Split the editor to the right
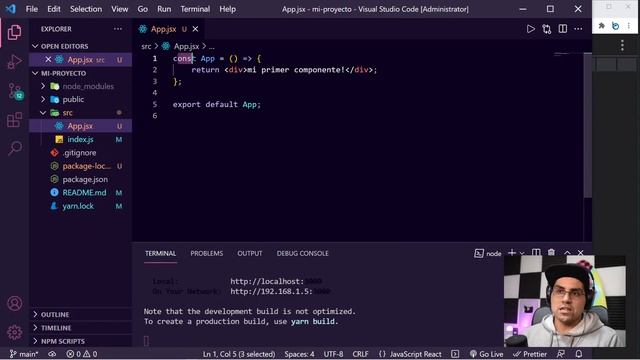The height and width of the screenshot is (360, 640). pos(562,29)
